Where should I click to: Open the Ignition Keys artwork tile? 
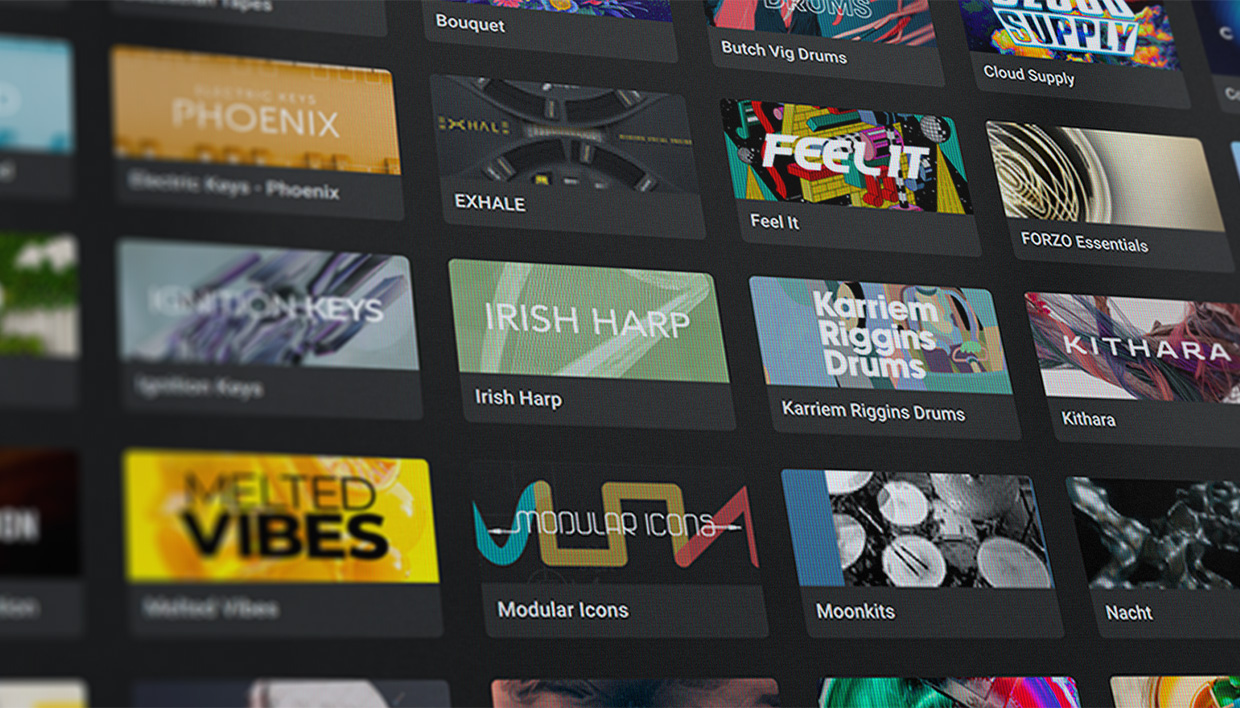(267, 305)
